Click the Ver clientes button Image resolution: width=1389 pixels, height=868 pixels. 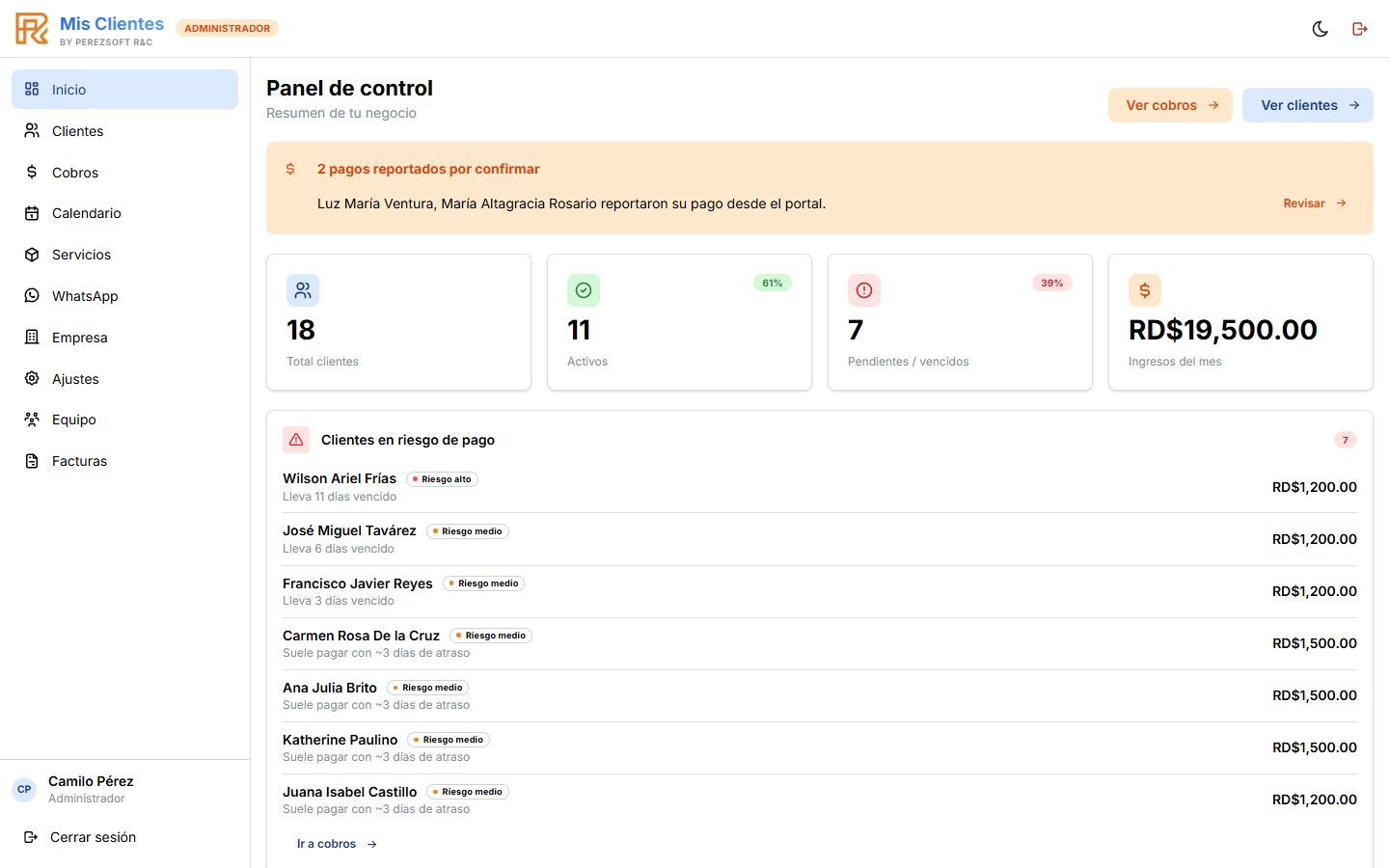(1308, 105)
